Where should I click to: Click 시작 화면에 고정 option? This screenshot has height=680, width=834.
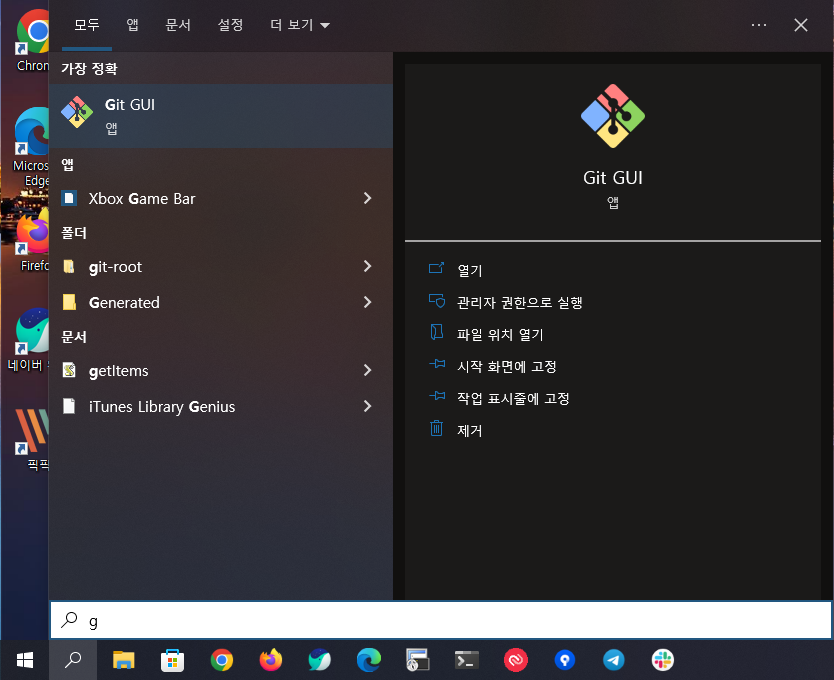point(506,366)
